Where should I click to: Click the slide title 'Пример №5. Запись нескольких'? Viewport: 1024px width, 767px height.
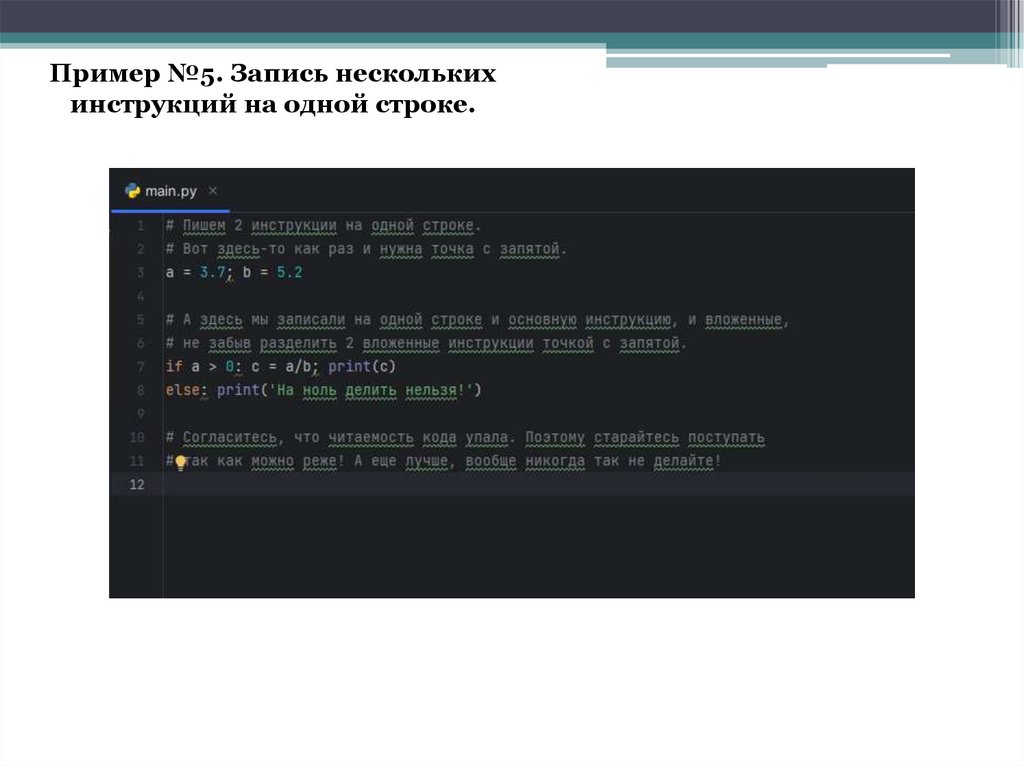pyautogui.click(x=273, y=73)
